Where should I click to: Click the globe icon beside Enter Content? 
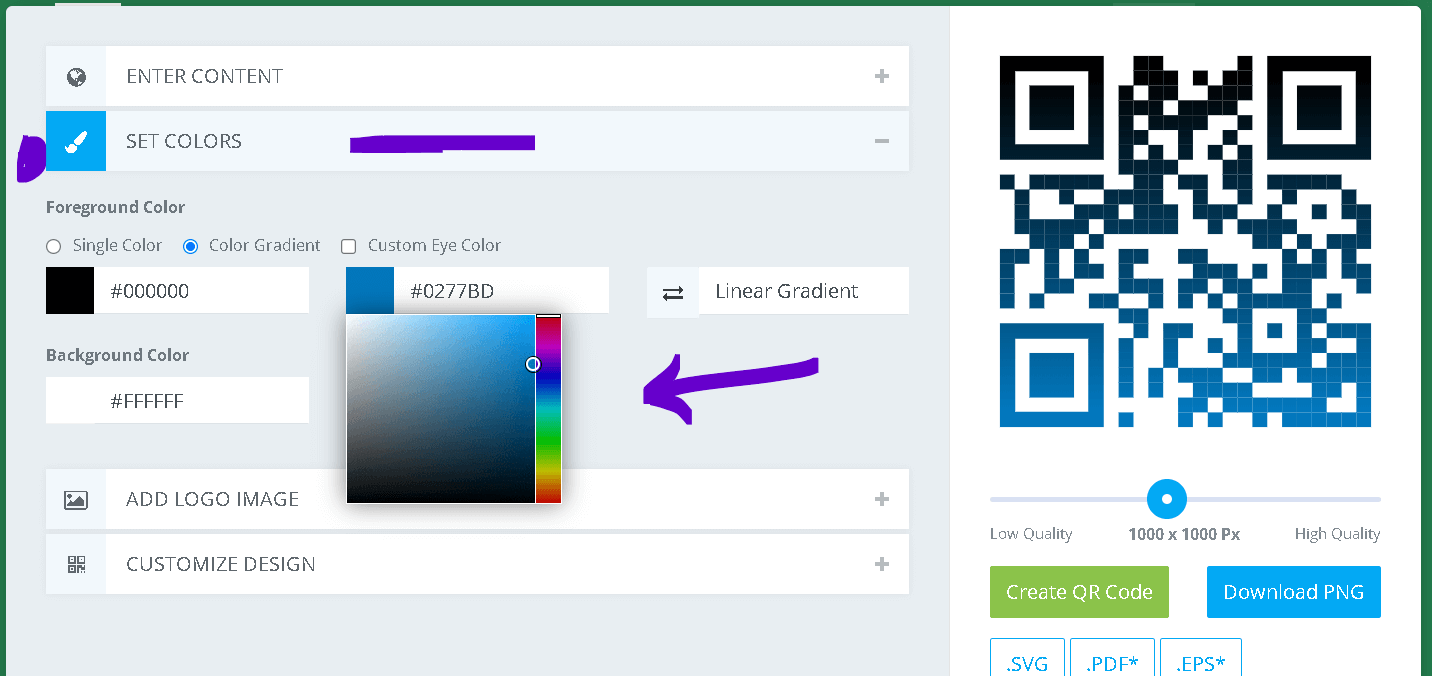pyautogui.click(x=76, y=77)
